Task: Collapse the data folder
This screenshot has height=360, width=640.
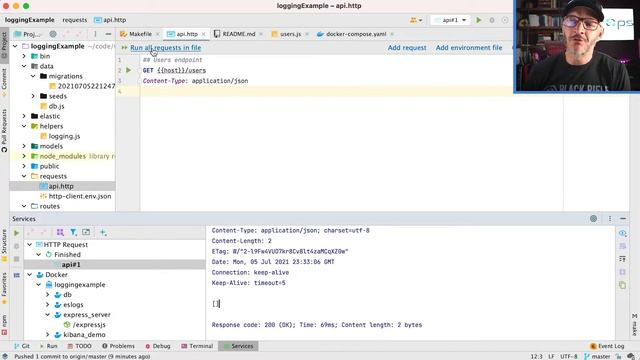Action: point(24,66)
